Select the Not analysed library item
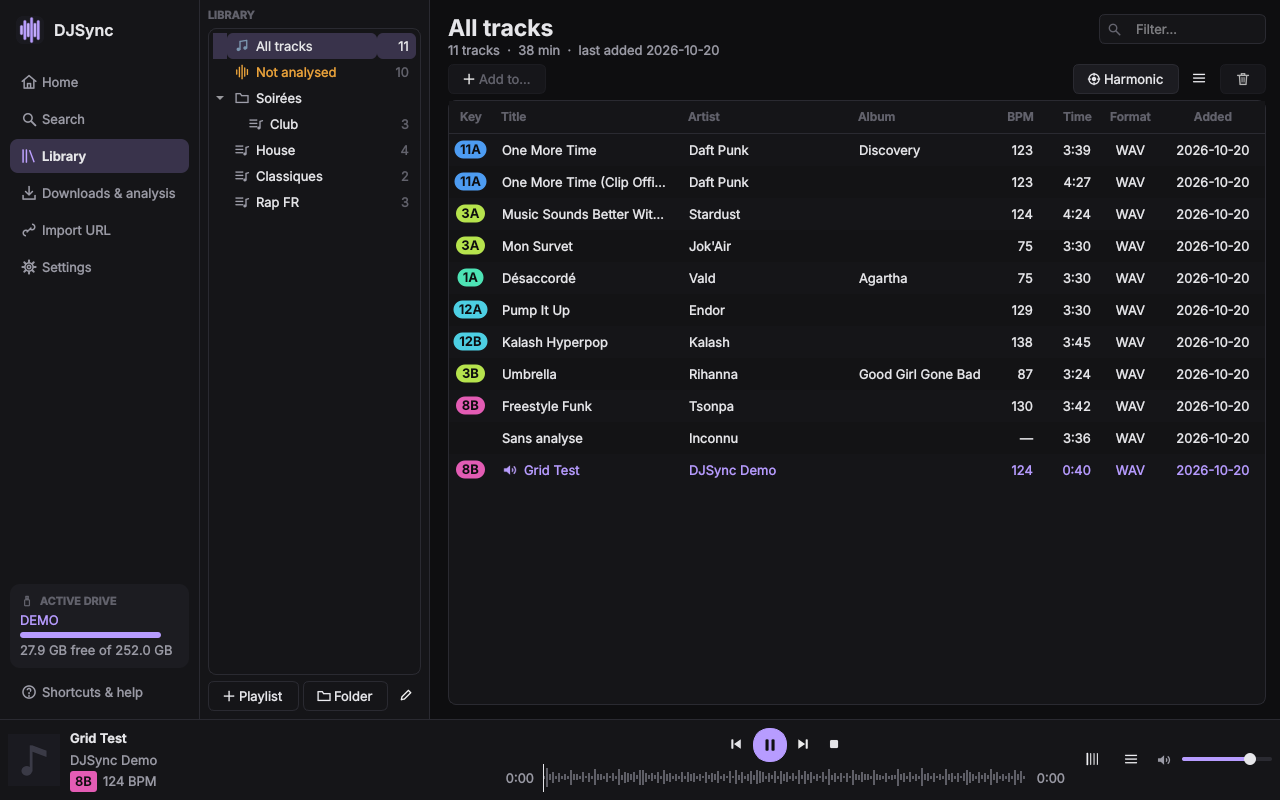Image resolution: width=1280 pixels, height=800 pixels. pyautogui.click(x=314, y=72)
